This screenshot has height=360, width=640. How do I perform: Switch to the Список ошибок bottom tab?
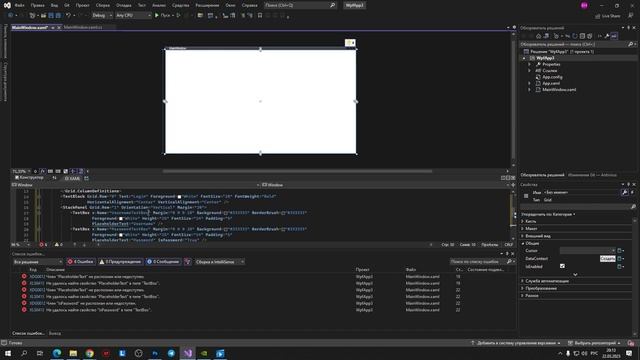tap(28, 333)
